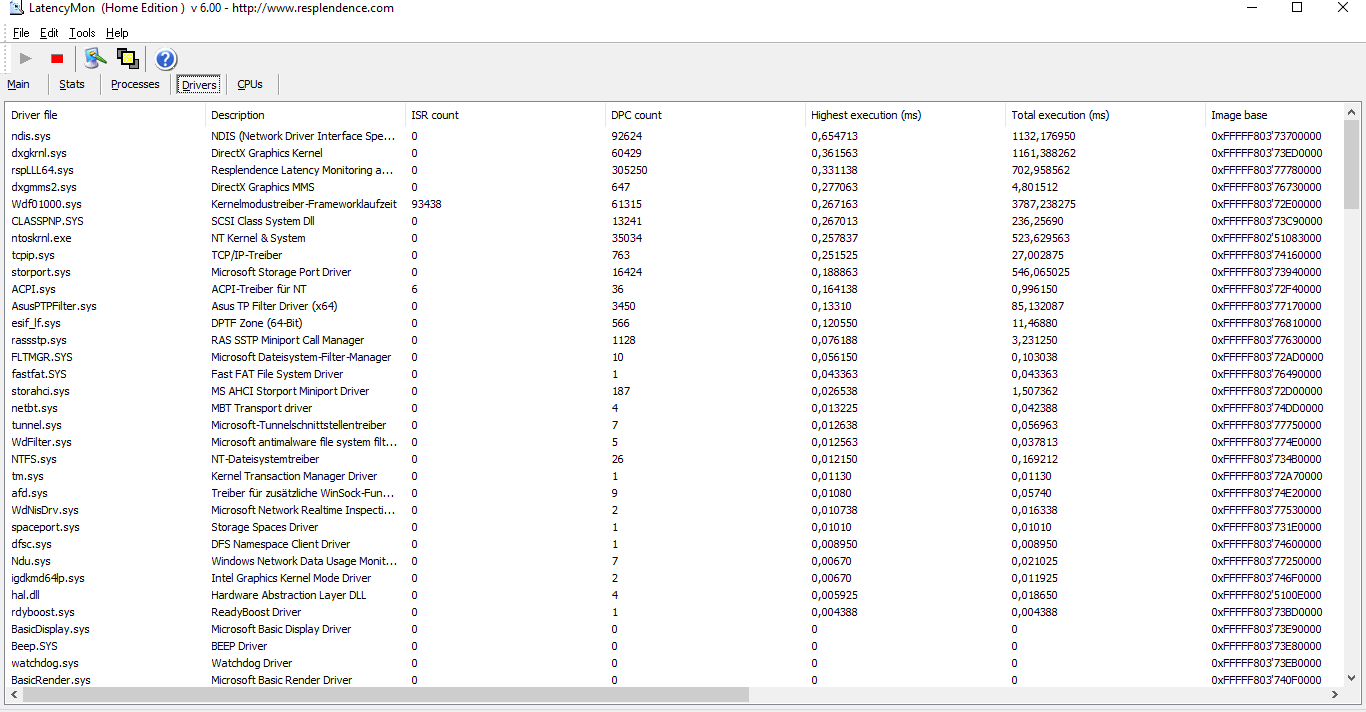The image size is (1366, 712).
Task: Select the Wdf01000.sys driver row
Action: (674, 204)
